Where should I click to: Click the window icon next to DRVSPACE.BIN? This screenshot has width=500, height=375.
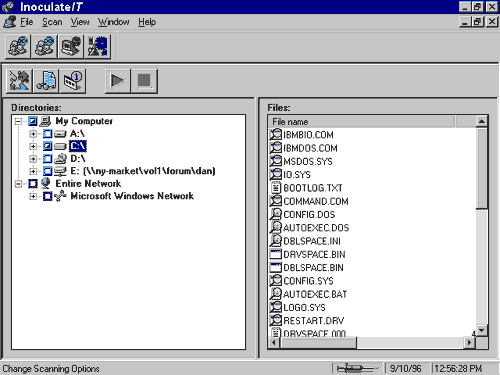(276, 254)
